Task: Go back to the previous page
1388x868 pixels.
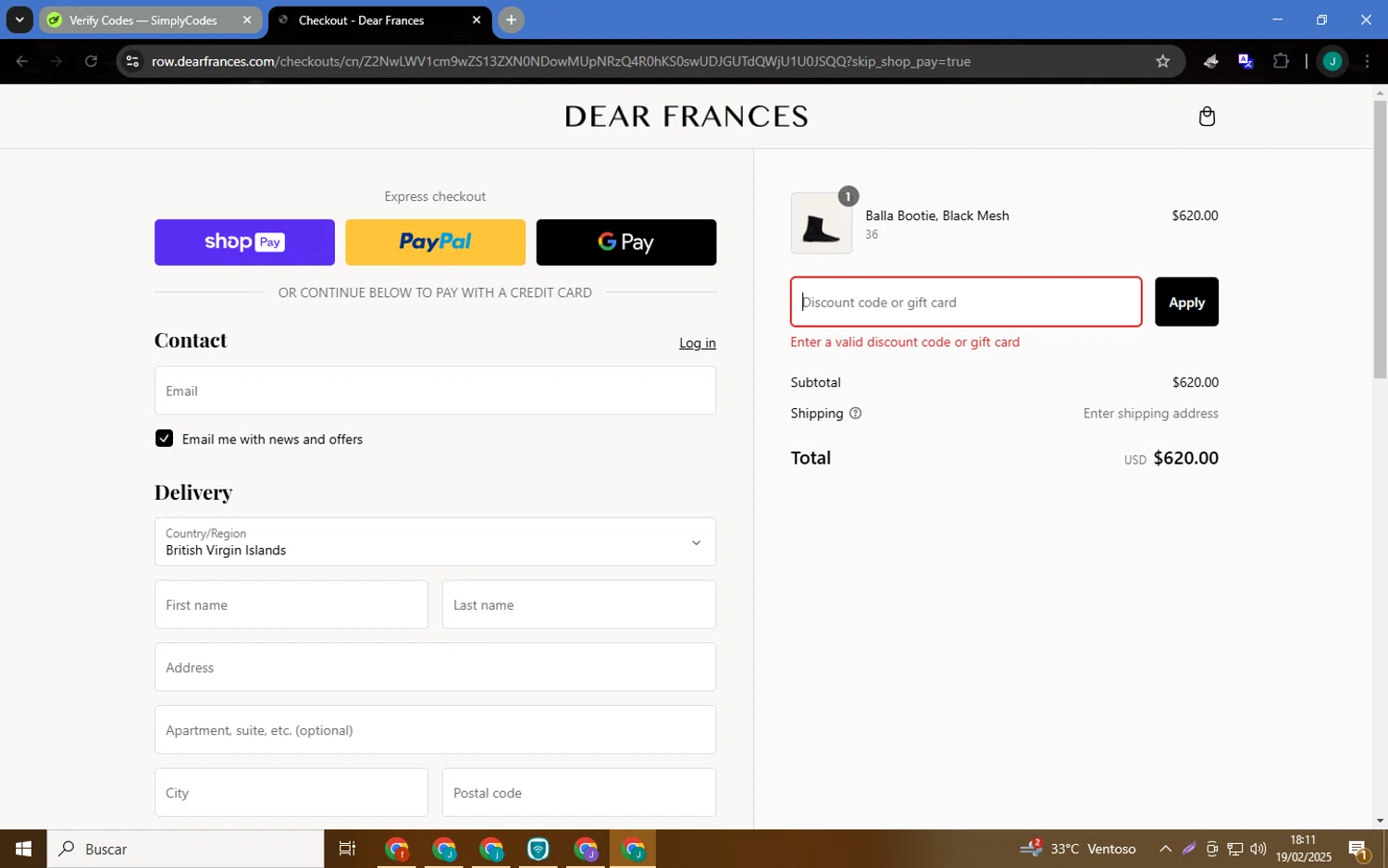Action: point(22,61)
